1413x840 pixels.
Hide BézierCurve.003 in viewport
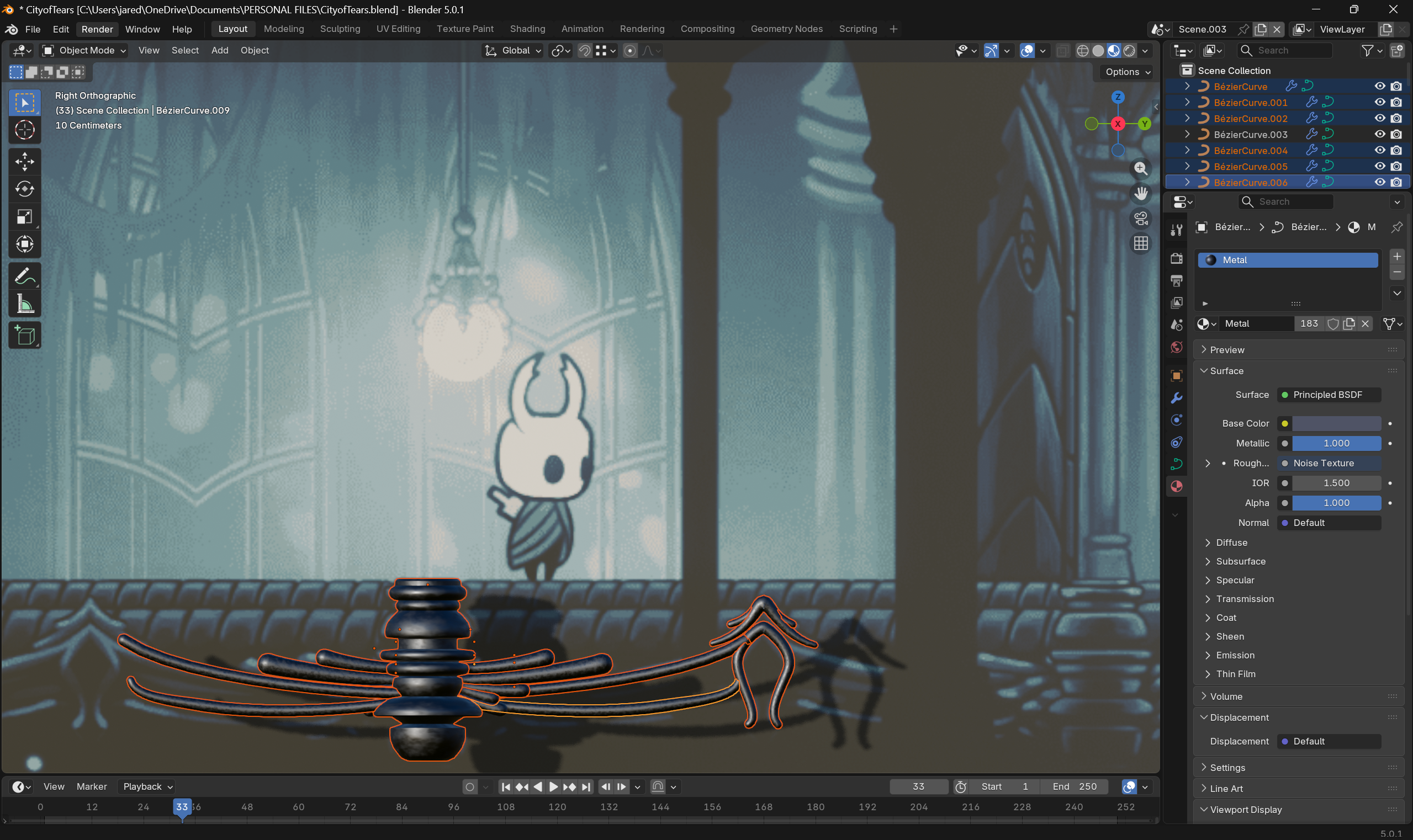[1379, 134]
